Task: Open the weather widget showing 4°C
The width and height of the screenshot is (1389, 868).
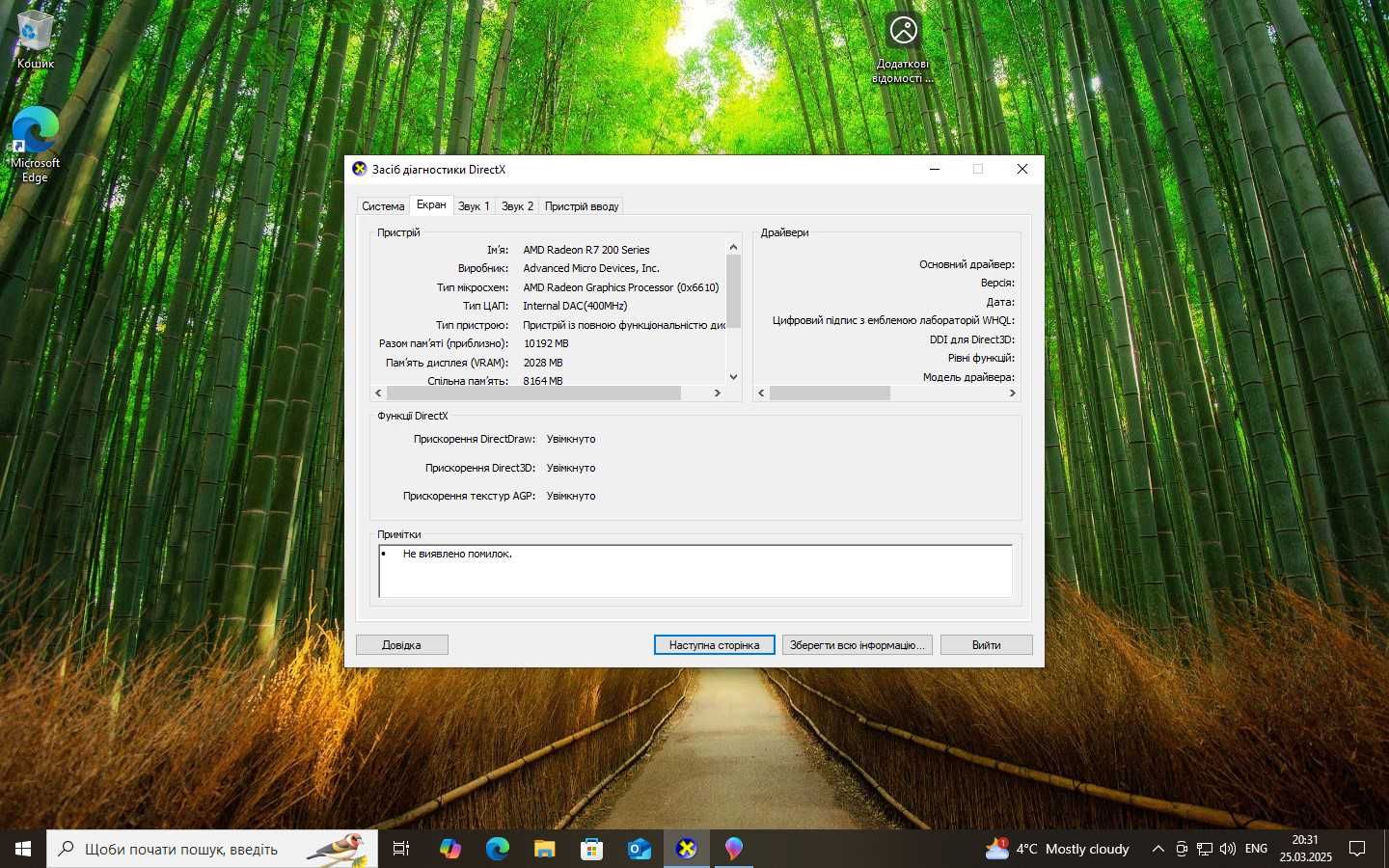Action: pyautogui.click(x=1057, y=849)
